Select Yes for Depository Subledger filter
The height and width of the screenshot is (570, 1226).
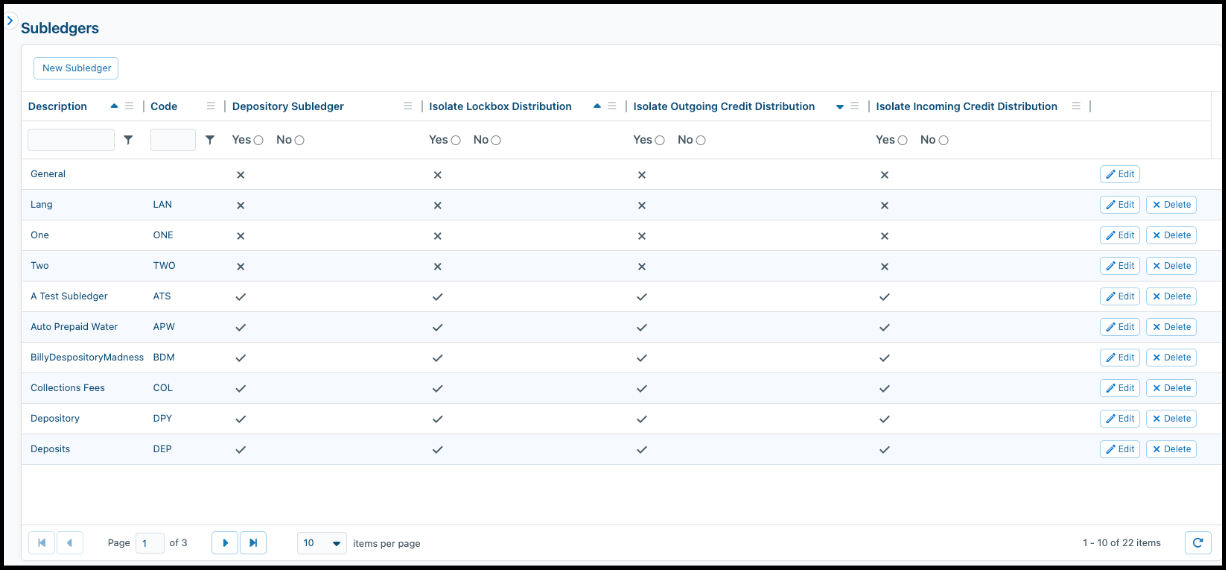click(x=259, y=140)
